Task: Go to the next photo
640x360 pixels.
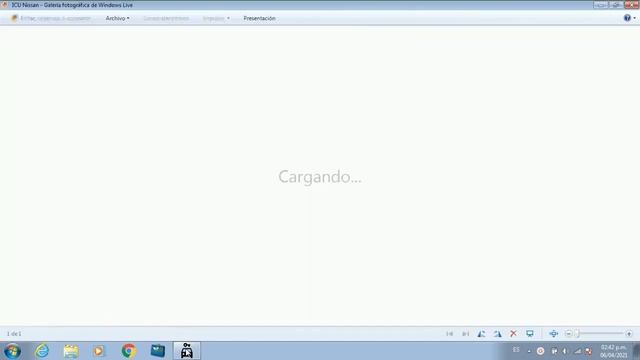Action: (465, 334)
